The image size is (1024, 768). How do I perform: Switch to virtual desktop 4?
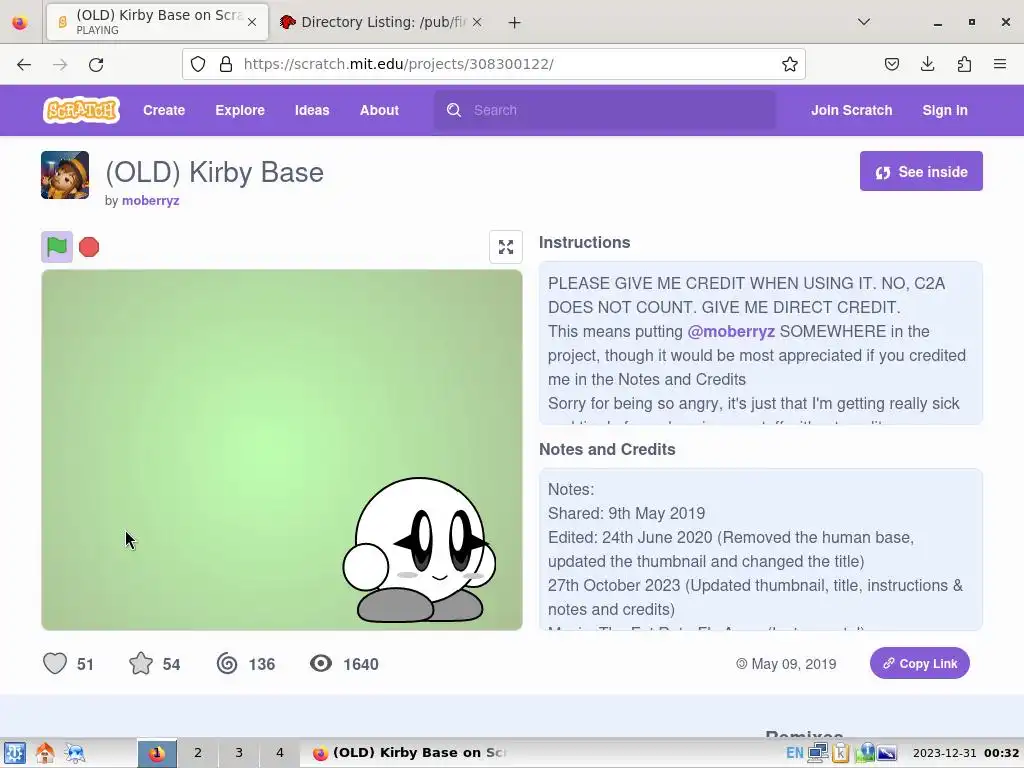click(x=280, y=753)
